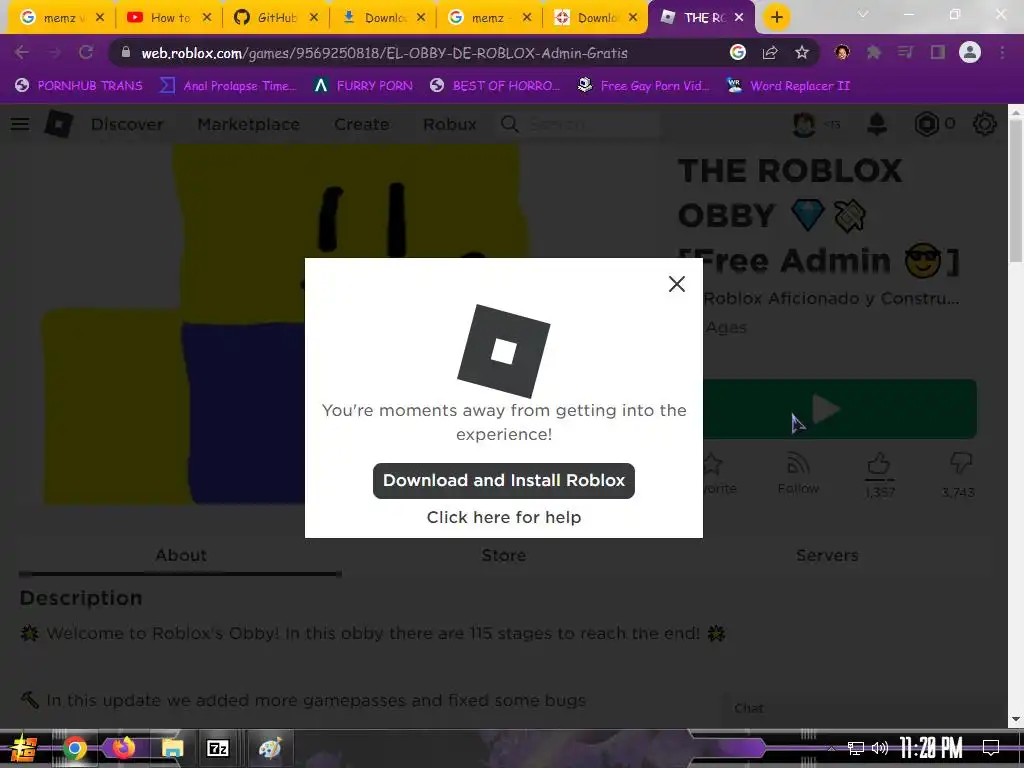
Task: Share this page via share icon
Action: point(770,53)
